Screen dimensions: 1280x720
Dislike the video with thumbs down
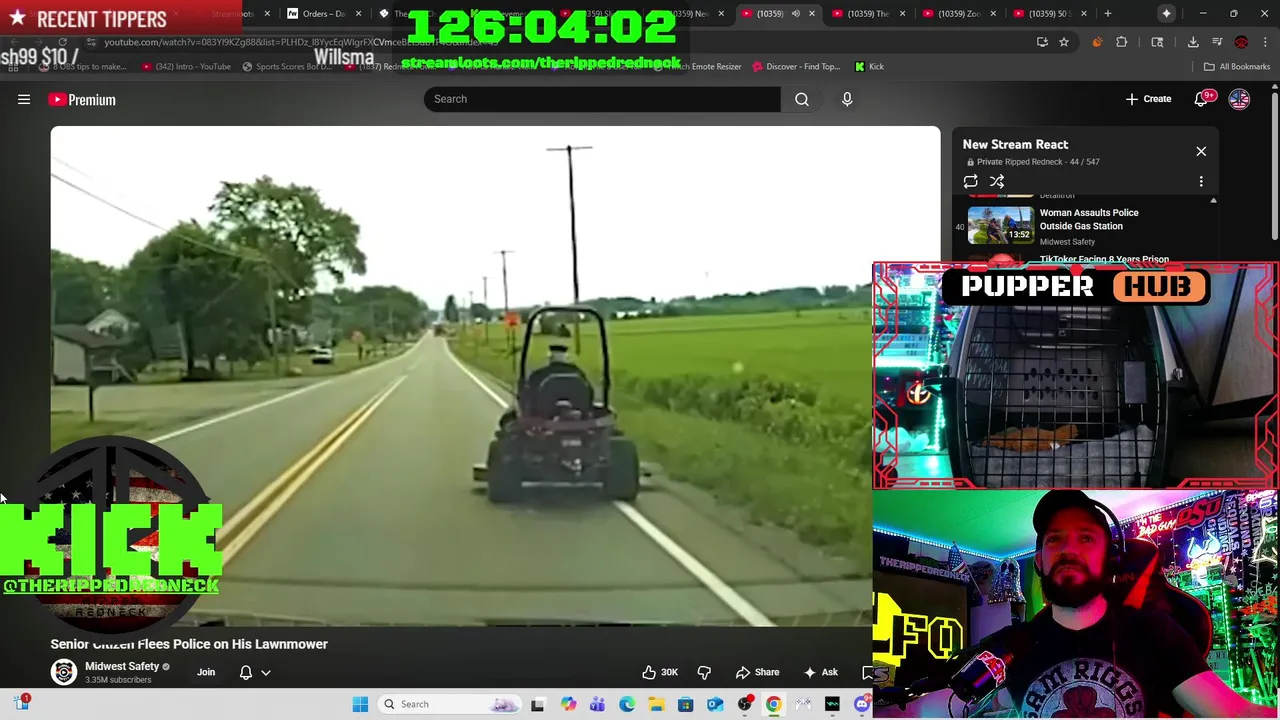click(x=704, y=672)
